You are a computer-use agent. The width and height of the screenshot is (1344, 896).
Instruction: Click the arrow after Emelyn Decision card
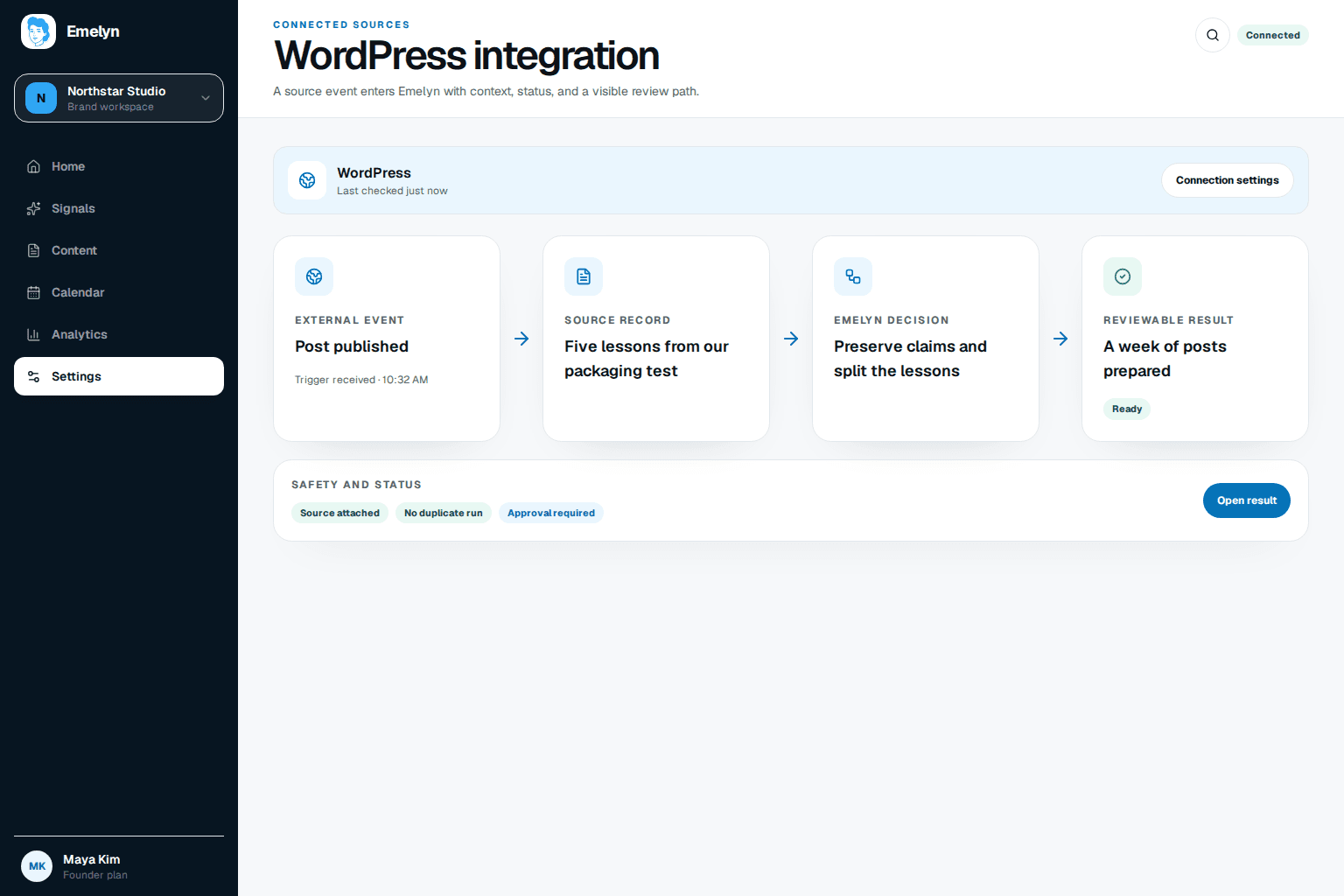(x=1060, y=339)
